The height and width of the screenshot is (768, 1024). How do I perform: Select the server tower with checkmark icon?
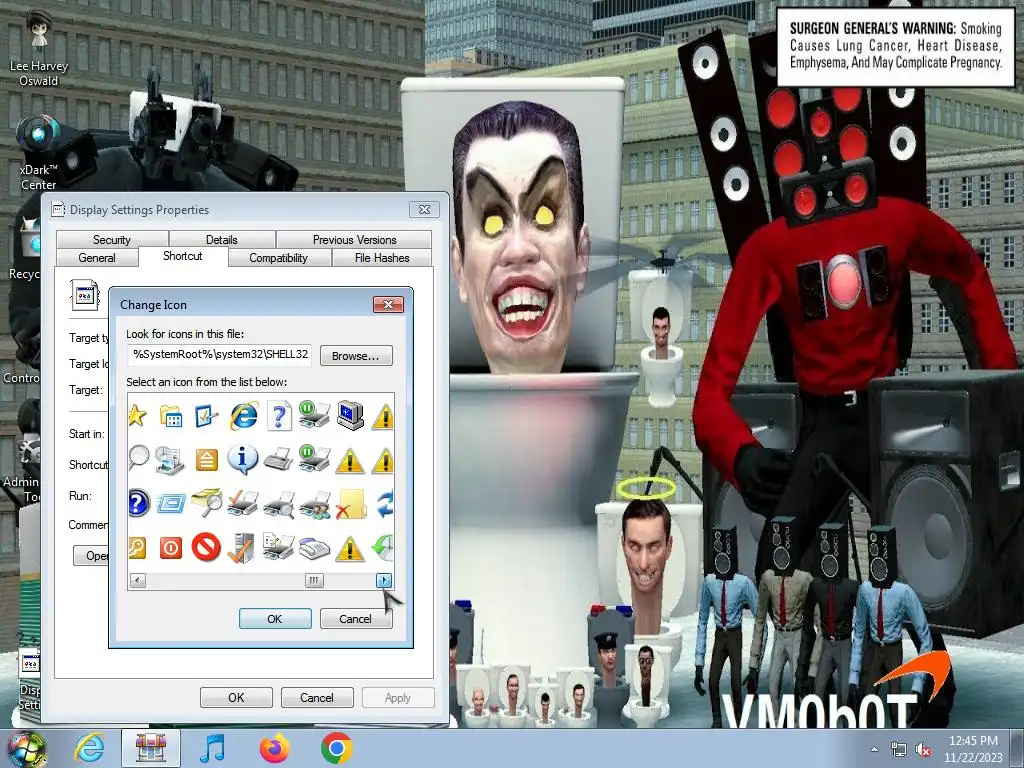[x=241, y=547]
